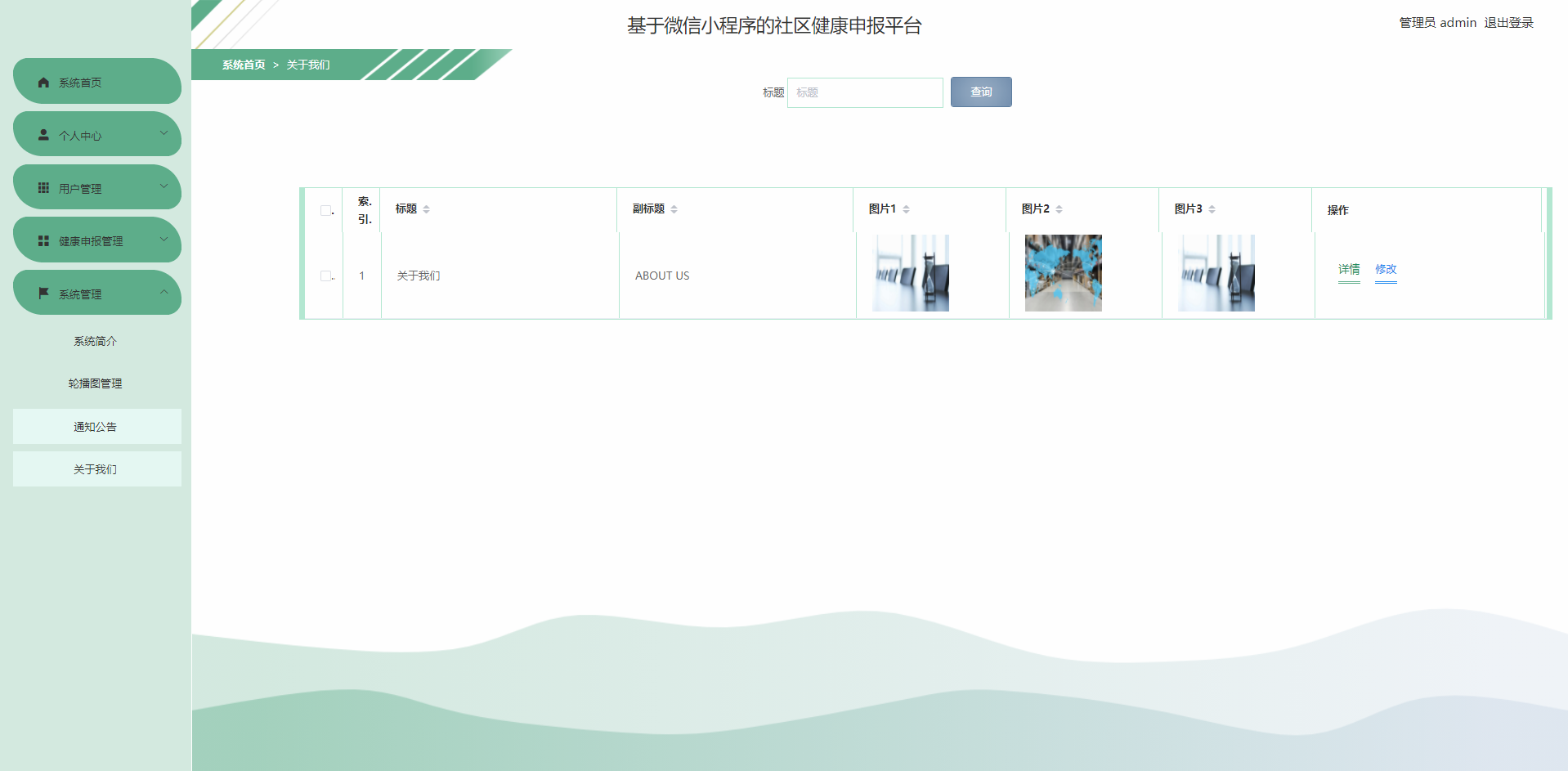The width and height of the screenshot is (1568, 771).
Task: Click 修改 for the 关于我们 row
Action: pyautogui.click(x=1386, y=270)
